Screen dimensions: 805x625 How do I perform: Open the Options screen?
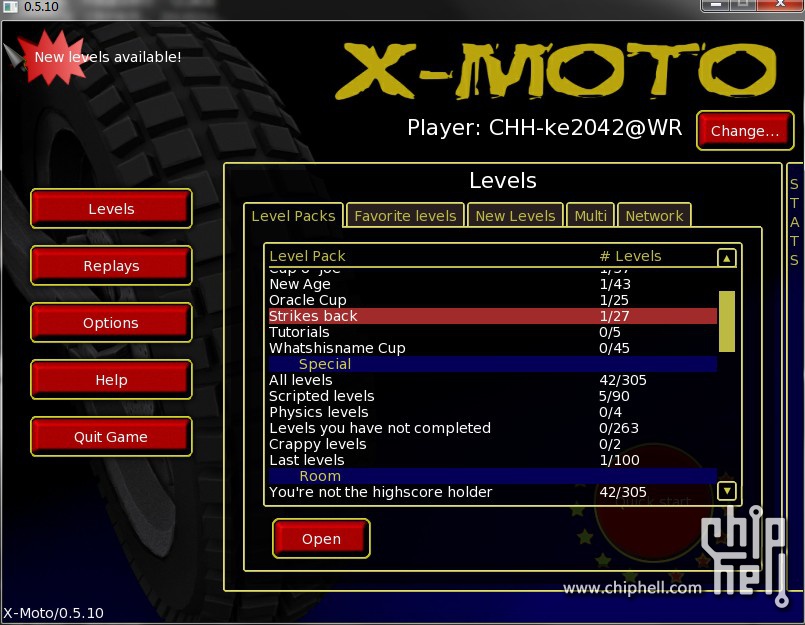point(111,323)
